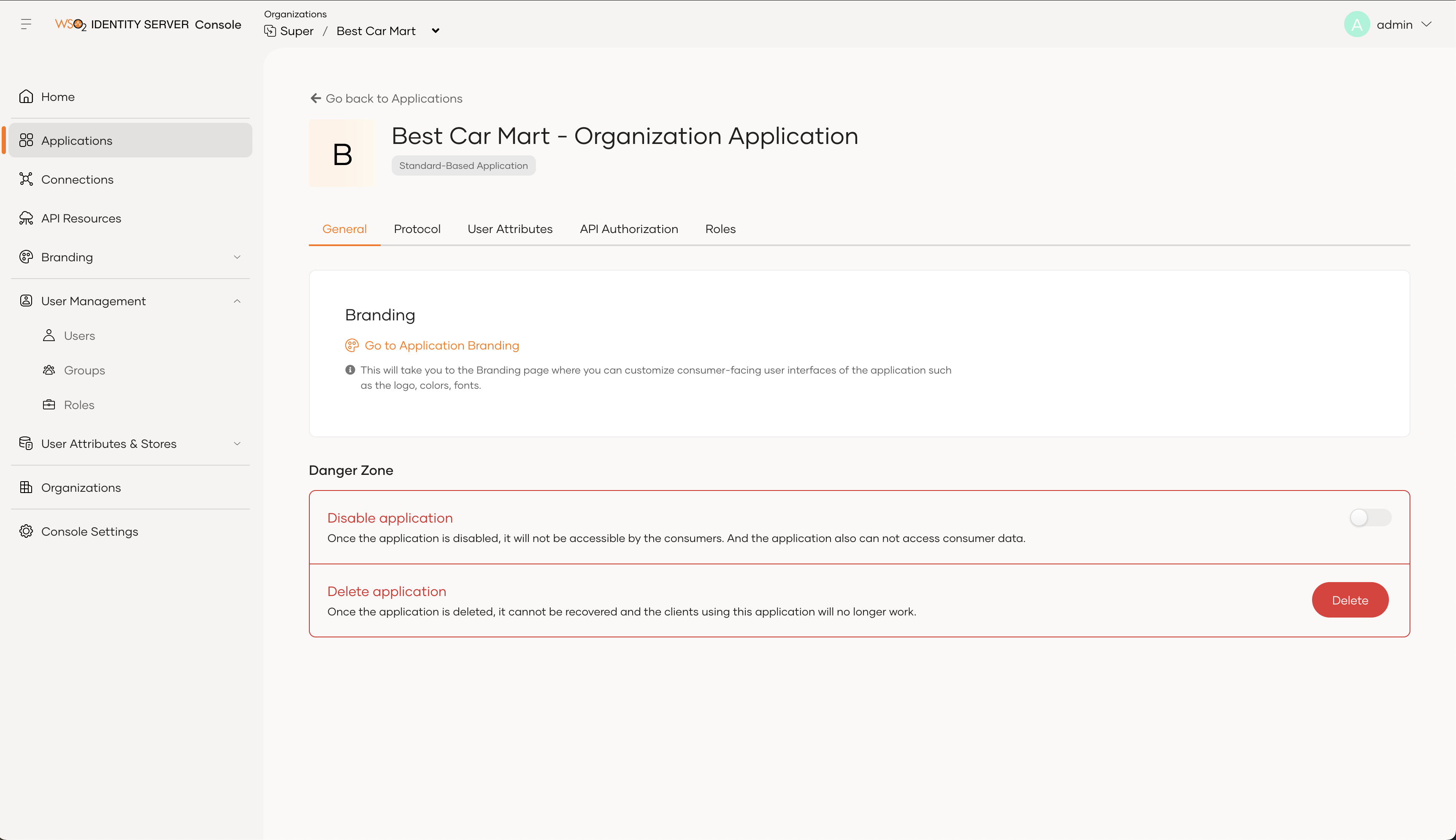Image resolution: width=1456 pixels, height=840 pixels.
Task: Click the application B logo thumbnail
Action: [x=342, y=154]
